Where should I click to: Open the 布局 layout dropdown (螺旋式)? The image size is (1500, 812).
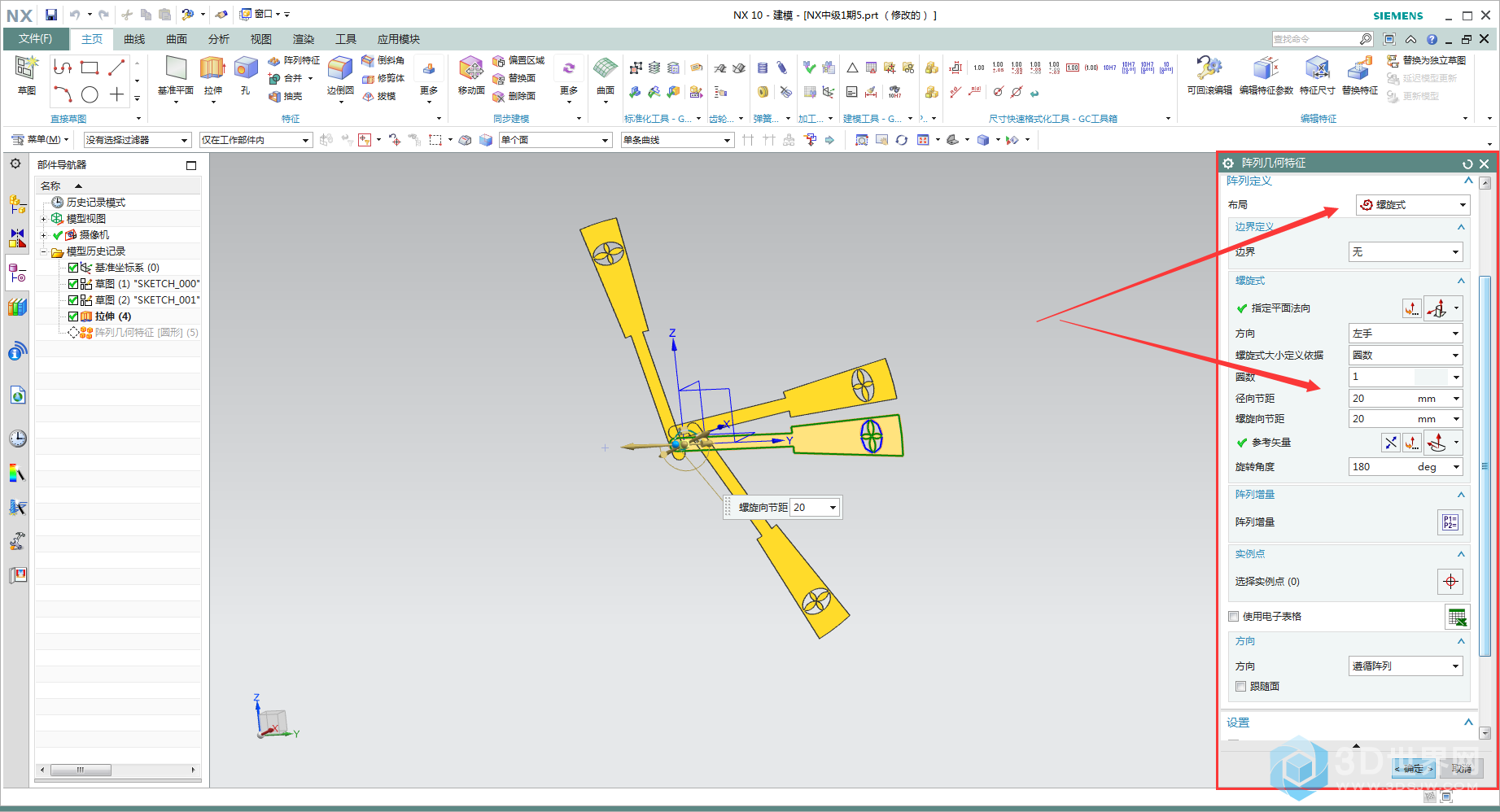pyautogui.click(x=1412, y=205)
